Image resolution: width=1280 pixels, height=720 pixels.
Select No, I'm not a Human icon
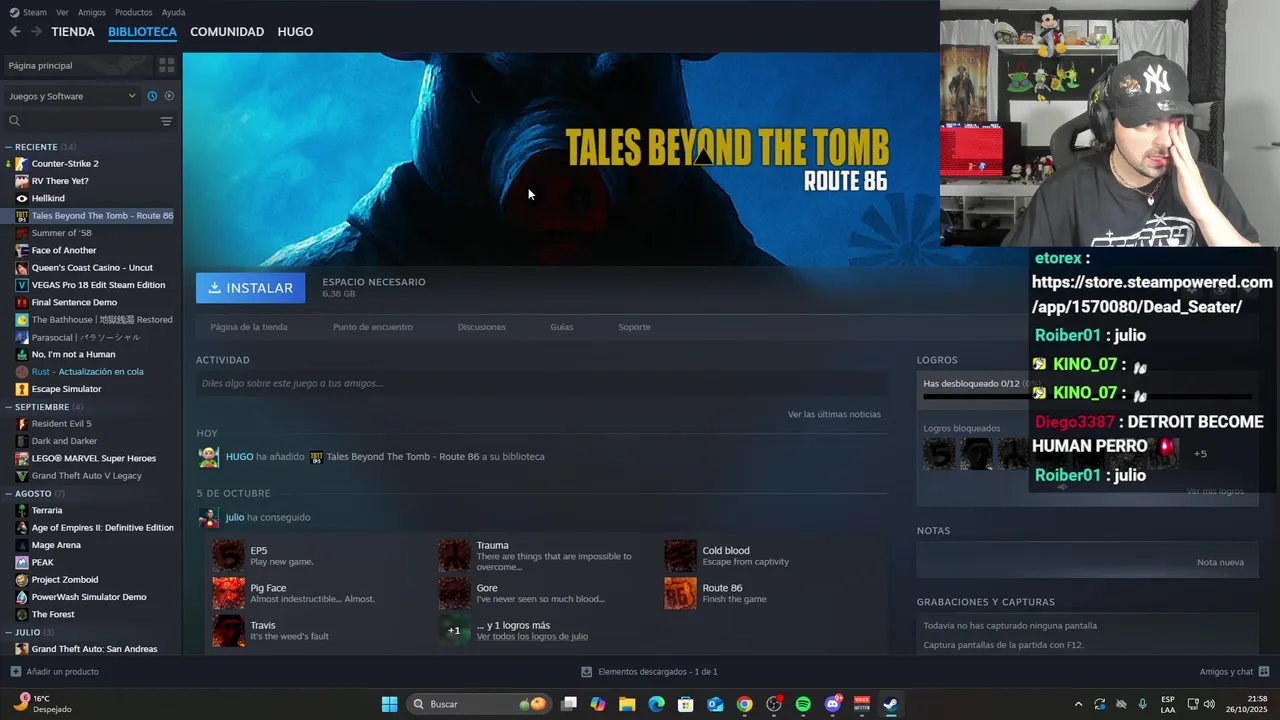click(21, 354)
